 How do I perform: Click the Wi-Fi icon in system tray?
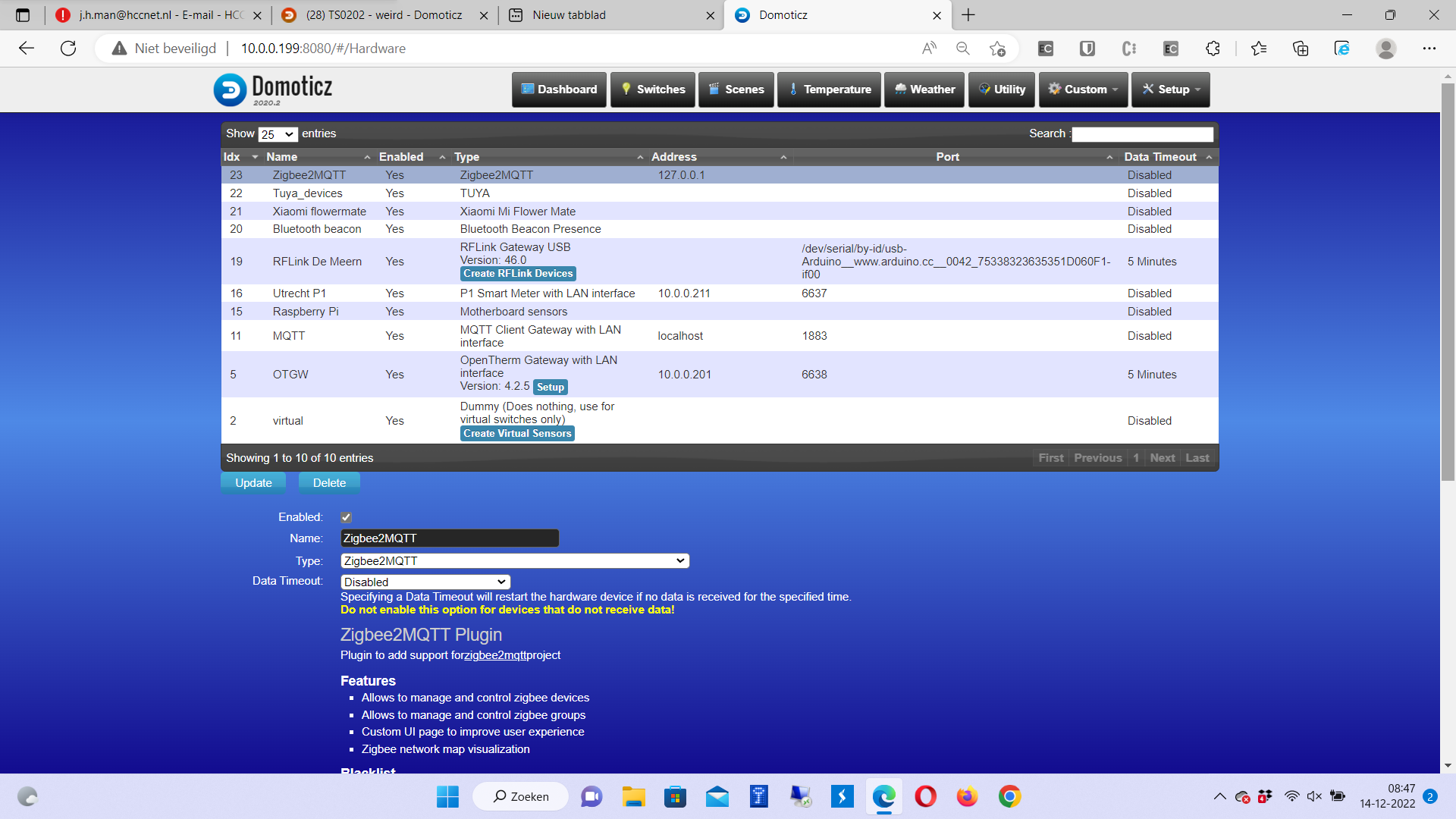pos(1291,796)
